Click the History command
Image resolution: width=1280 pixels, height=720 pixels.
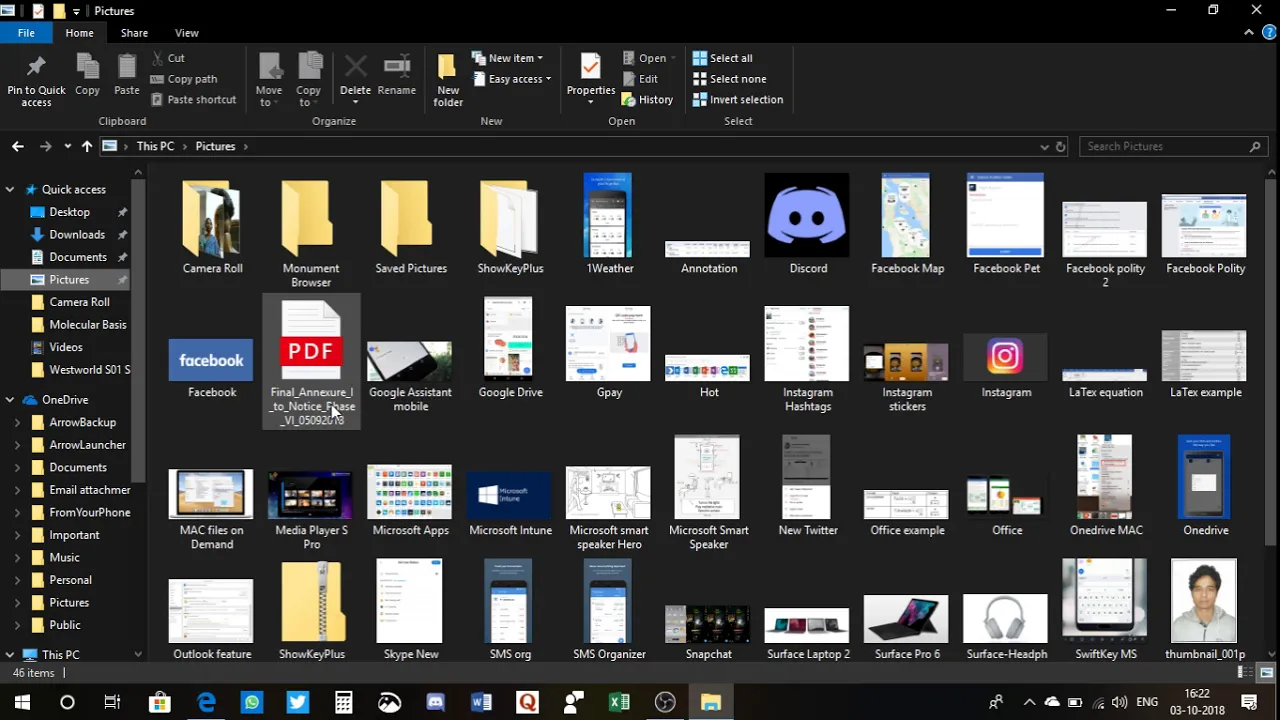(x=647, y=99)
